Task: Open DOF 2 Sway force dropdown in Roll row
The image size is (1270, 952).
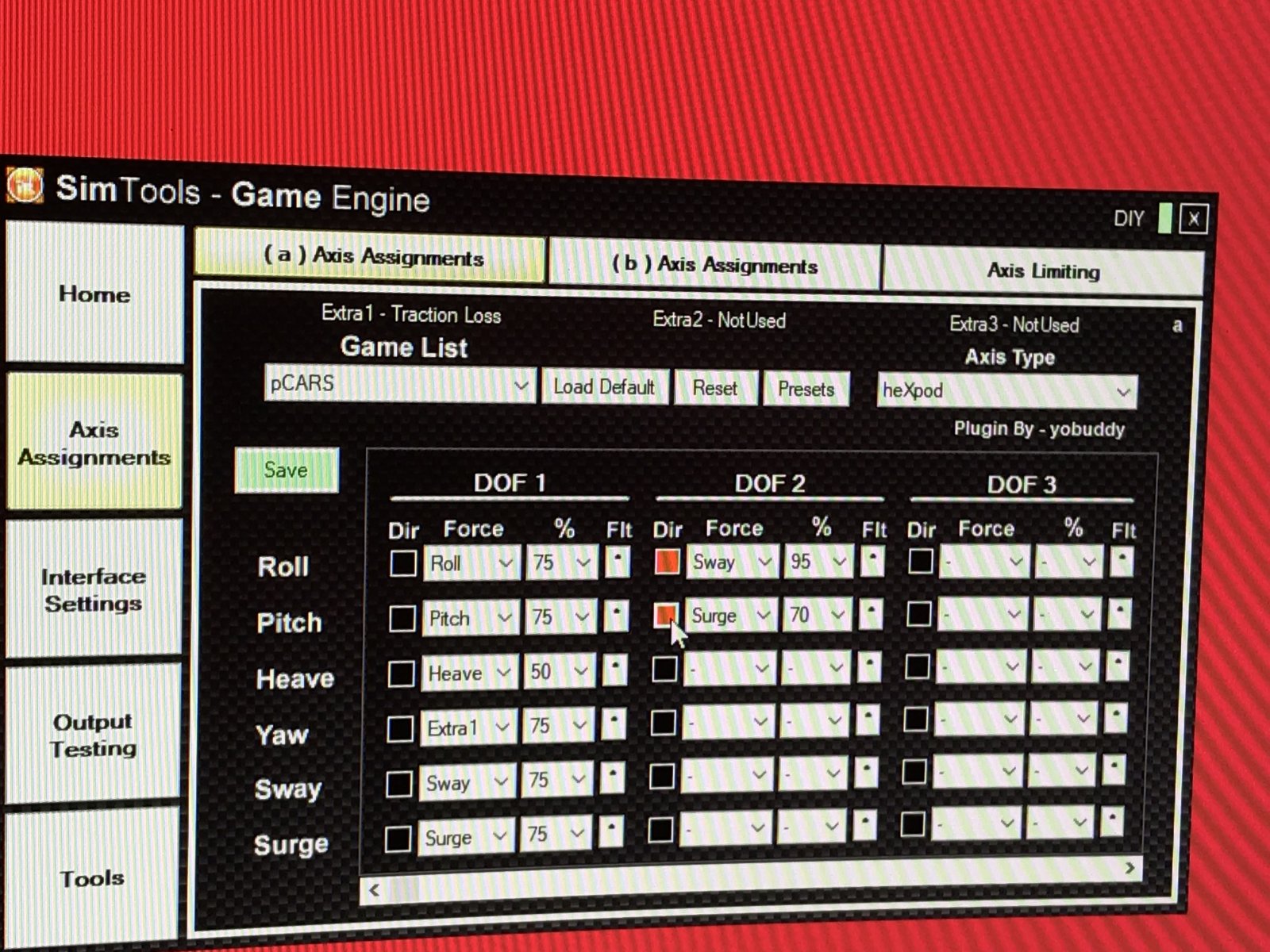Action: 732,561
